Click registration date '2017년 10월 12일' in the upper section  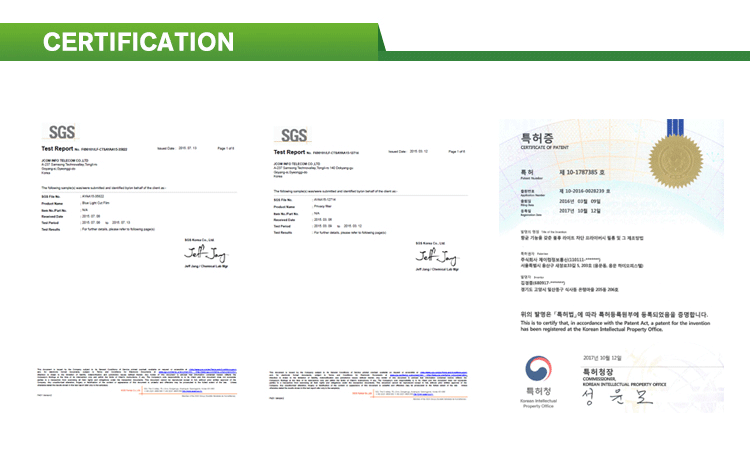point(580,211)
